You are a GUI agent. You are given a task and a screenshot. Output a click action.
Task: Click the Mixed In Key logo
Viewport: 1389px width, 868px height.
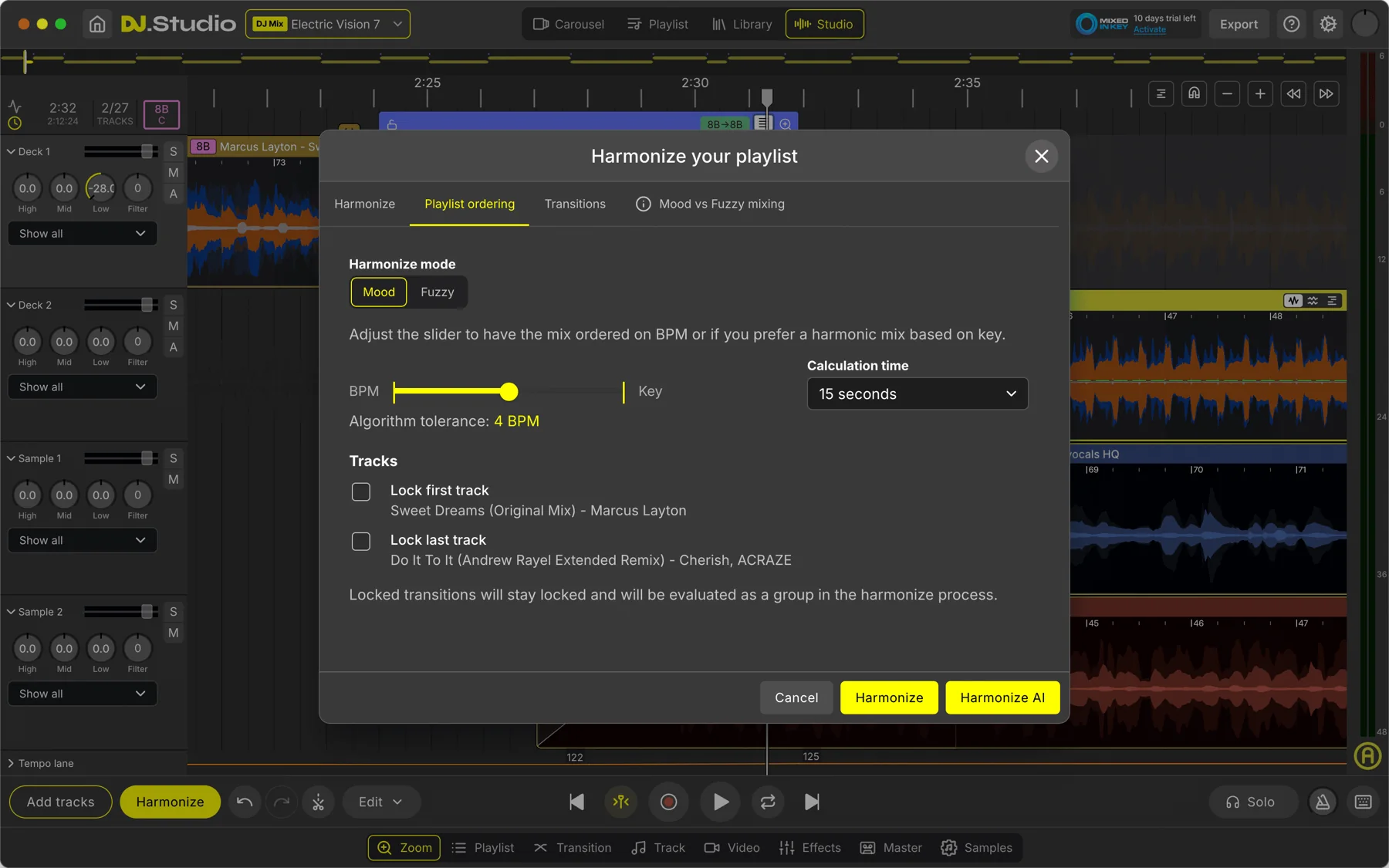(1102, 24)
